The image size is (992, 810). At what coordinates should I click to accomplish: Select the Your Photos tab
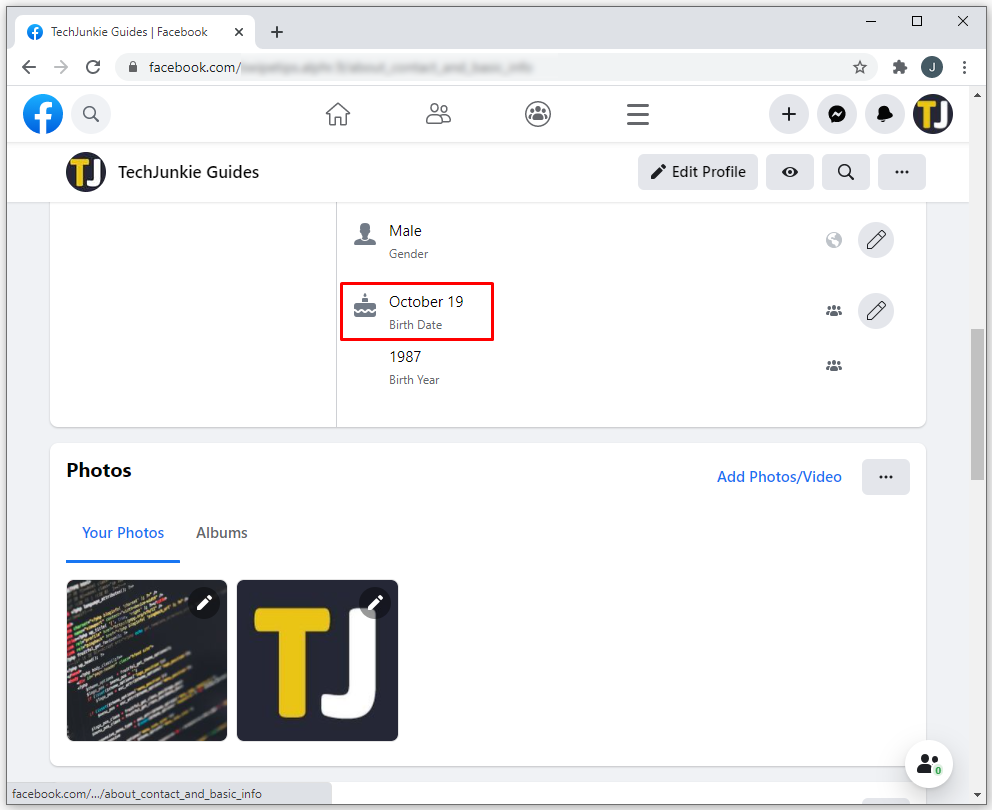(x=123, y=533)
